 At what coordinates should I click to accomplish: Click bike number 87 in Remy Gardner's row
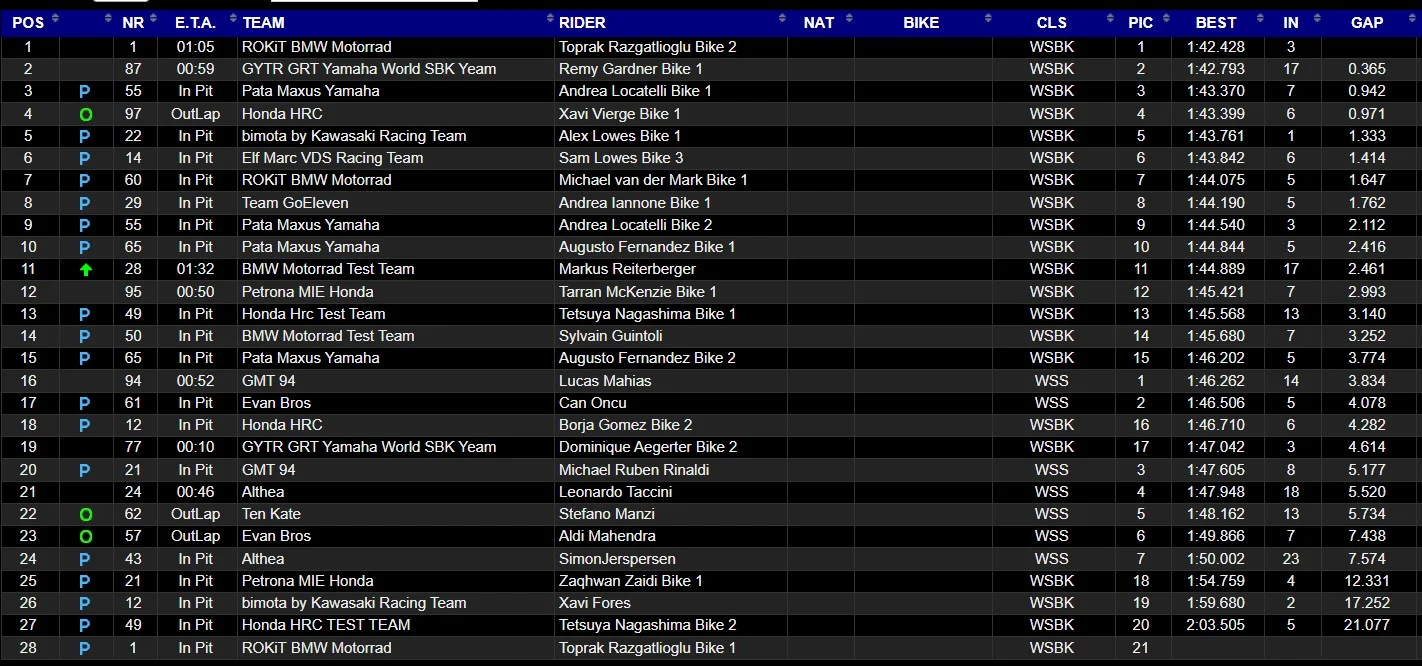(x=133, y=69)
